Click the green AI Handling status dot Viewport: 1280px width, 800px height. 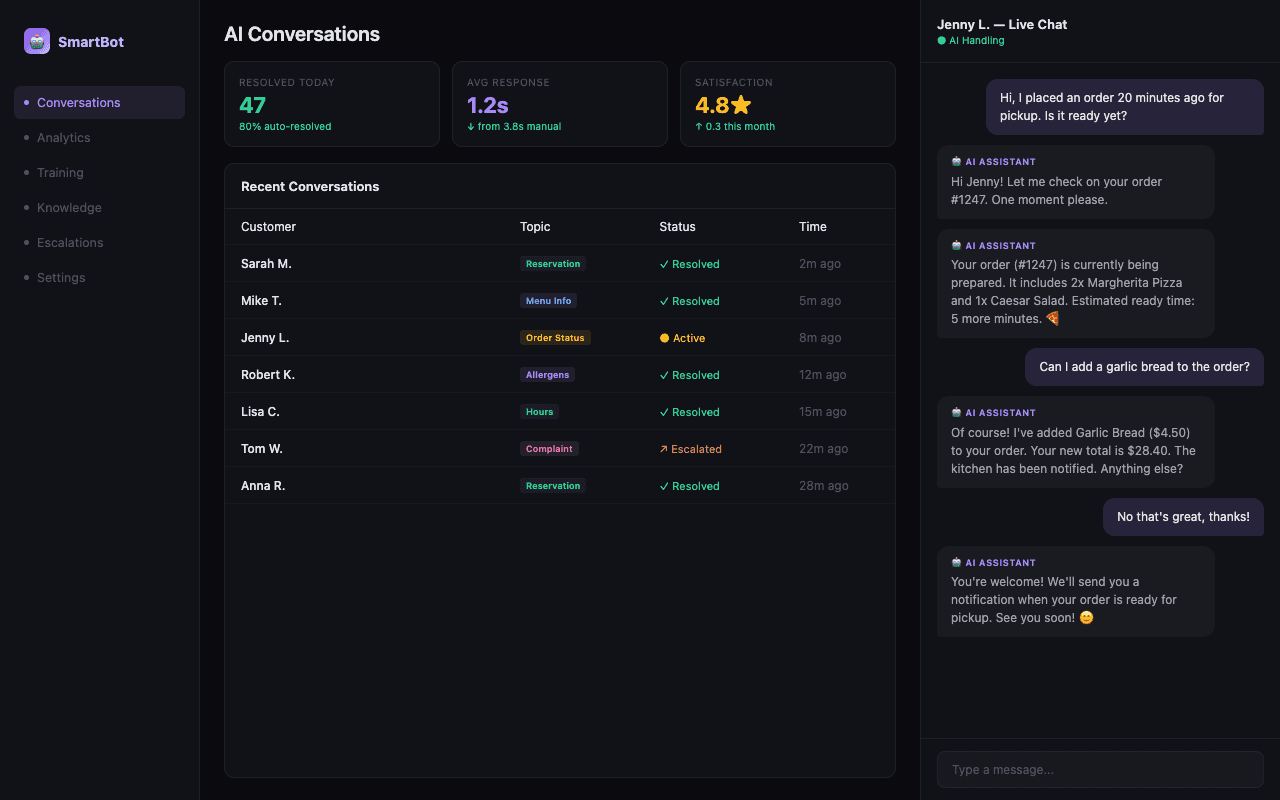pos(940,40)
